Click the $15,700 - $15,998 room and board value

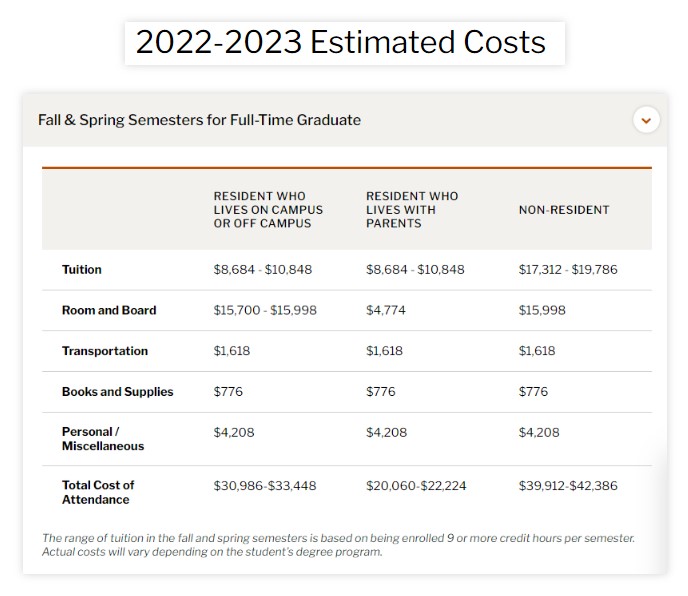(265, 310)
